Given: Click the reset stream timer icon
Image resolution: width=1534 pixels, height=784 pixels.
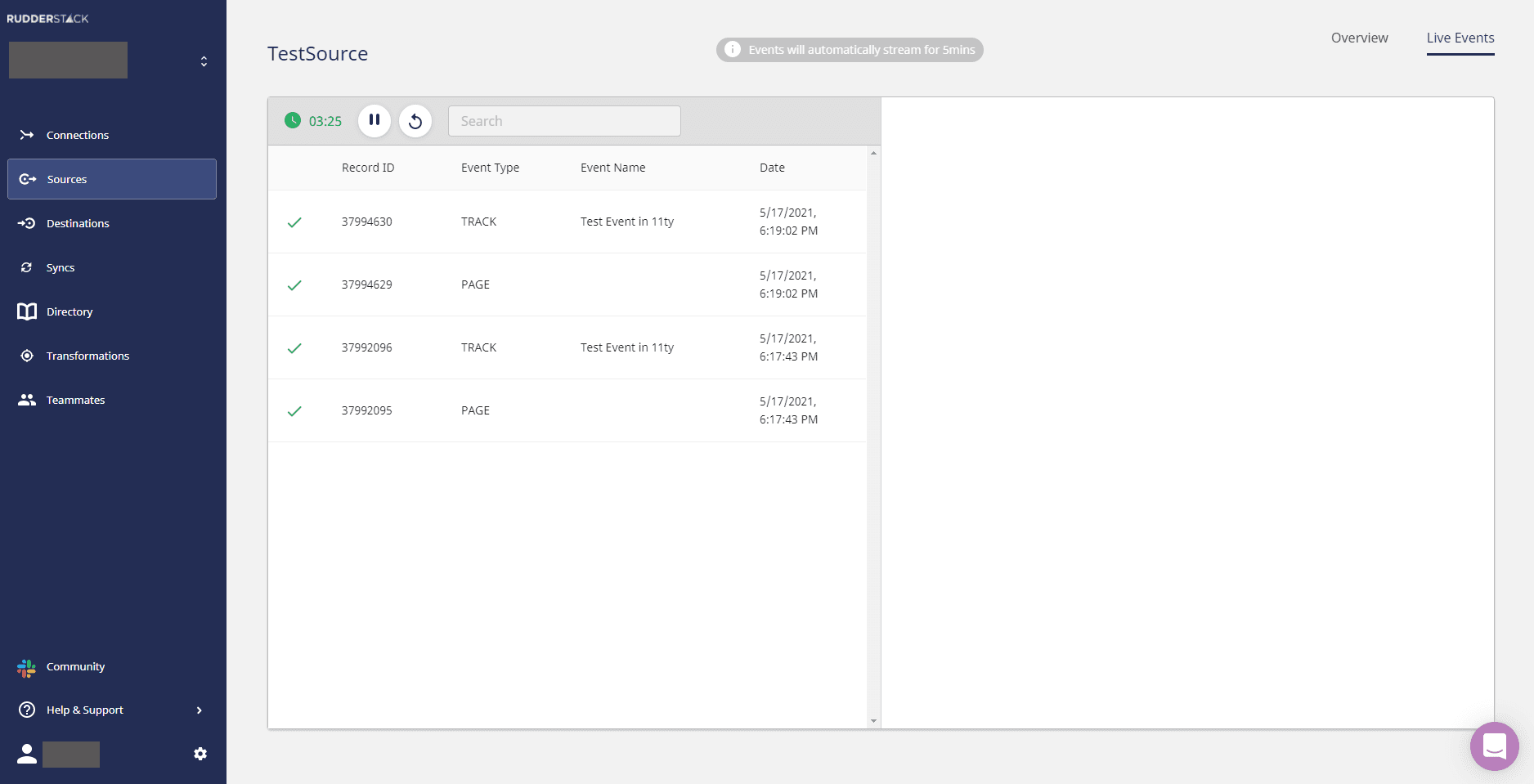Looking at the screenshot, I should coord(415,121).
